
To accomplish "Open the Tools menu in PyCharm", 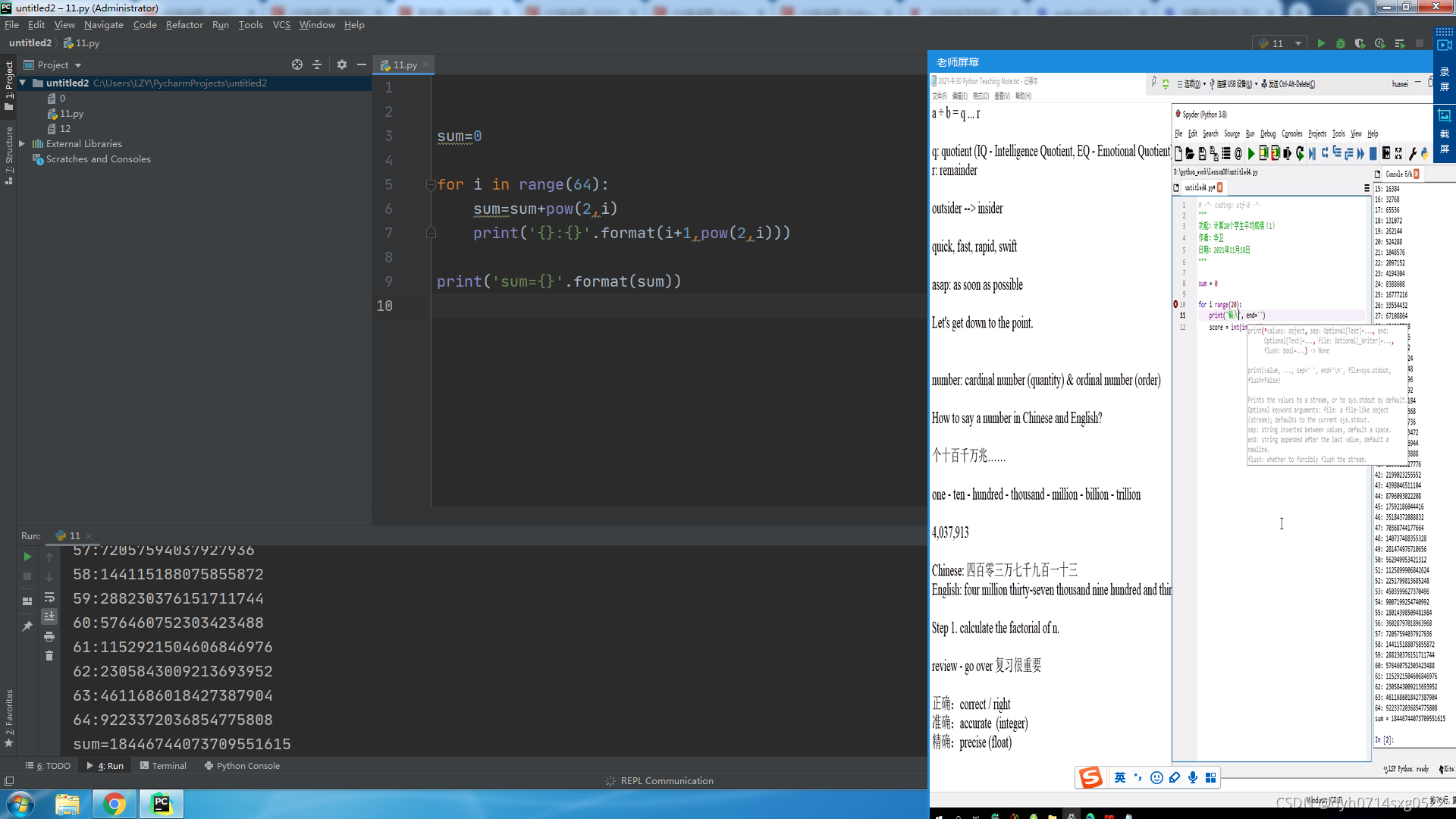I will click(x=250, y=25).
